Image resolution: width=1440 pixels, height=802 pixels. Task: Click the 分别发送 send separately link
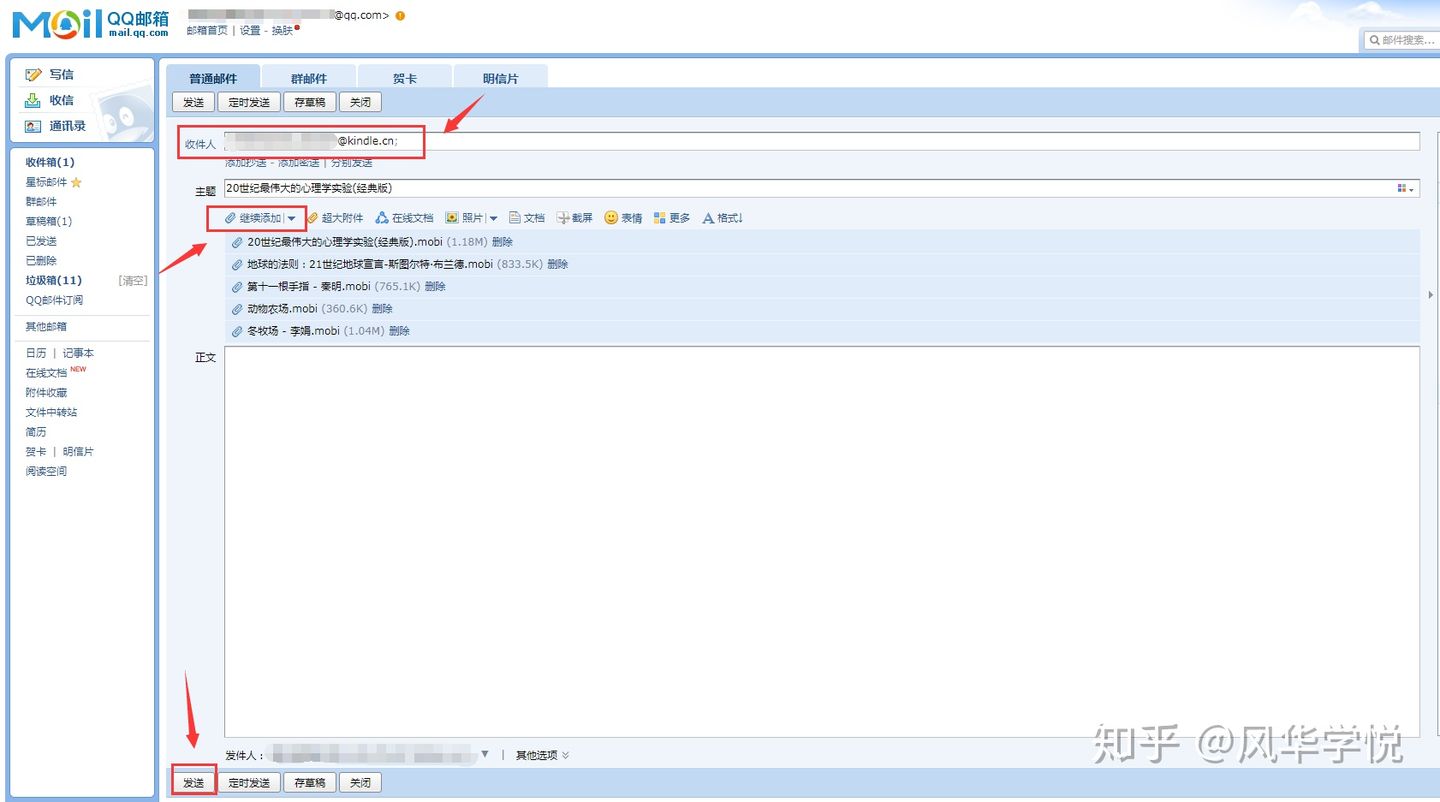[352, 162]
